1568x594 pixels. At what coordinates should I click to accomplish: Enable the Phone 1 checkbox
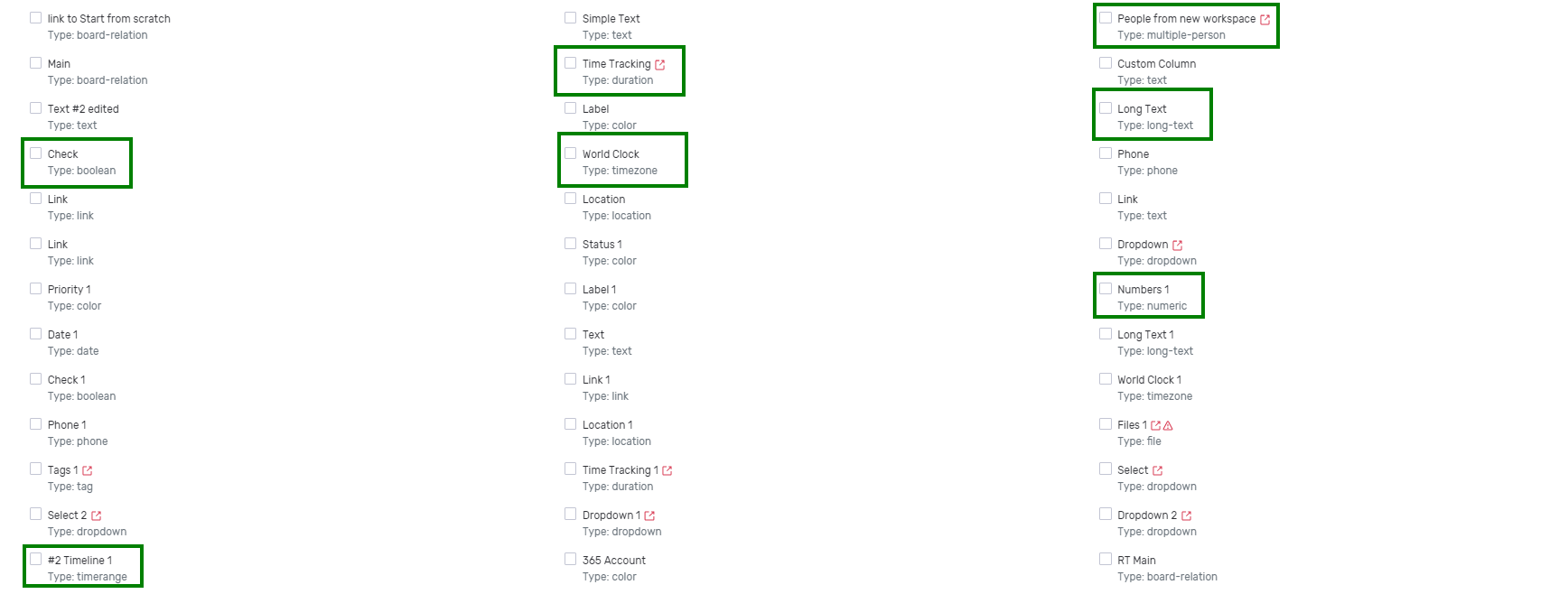(35, 424)
